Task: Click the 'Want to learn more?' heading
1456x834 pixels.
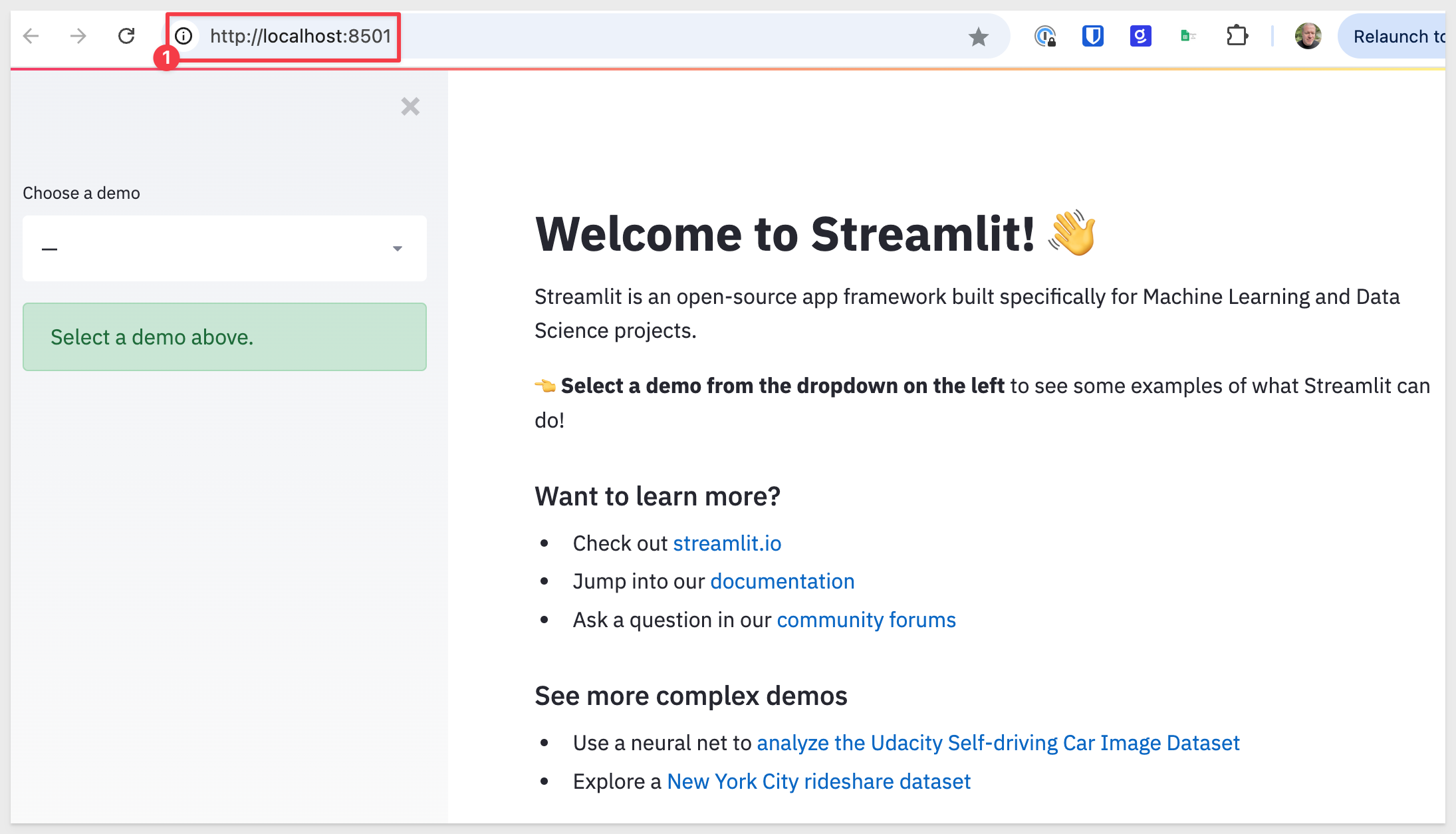Action: click(658, 496)
